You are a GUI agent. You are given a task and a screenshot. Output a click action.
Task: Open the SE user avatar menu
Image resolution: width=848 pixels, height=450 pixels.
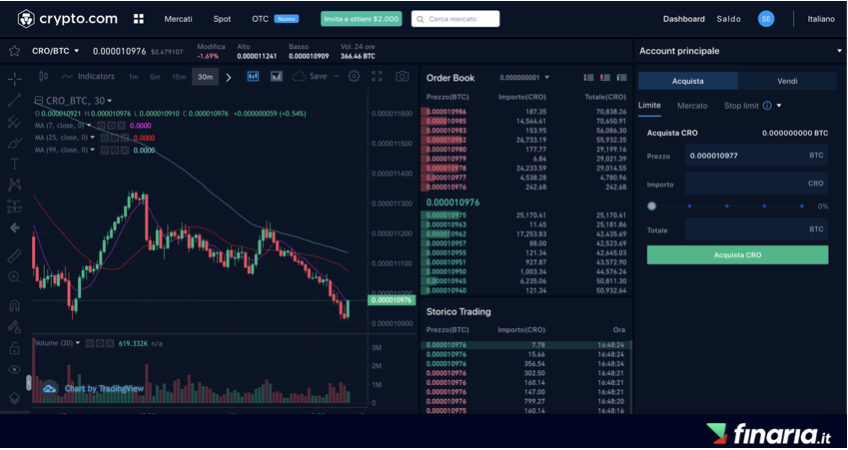(766, 19)
